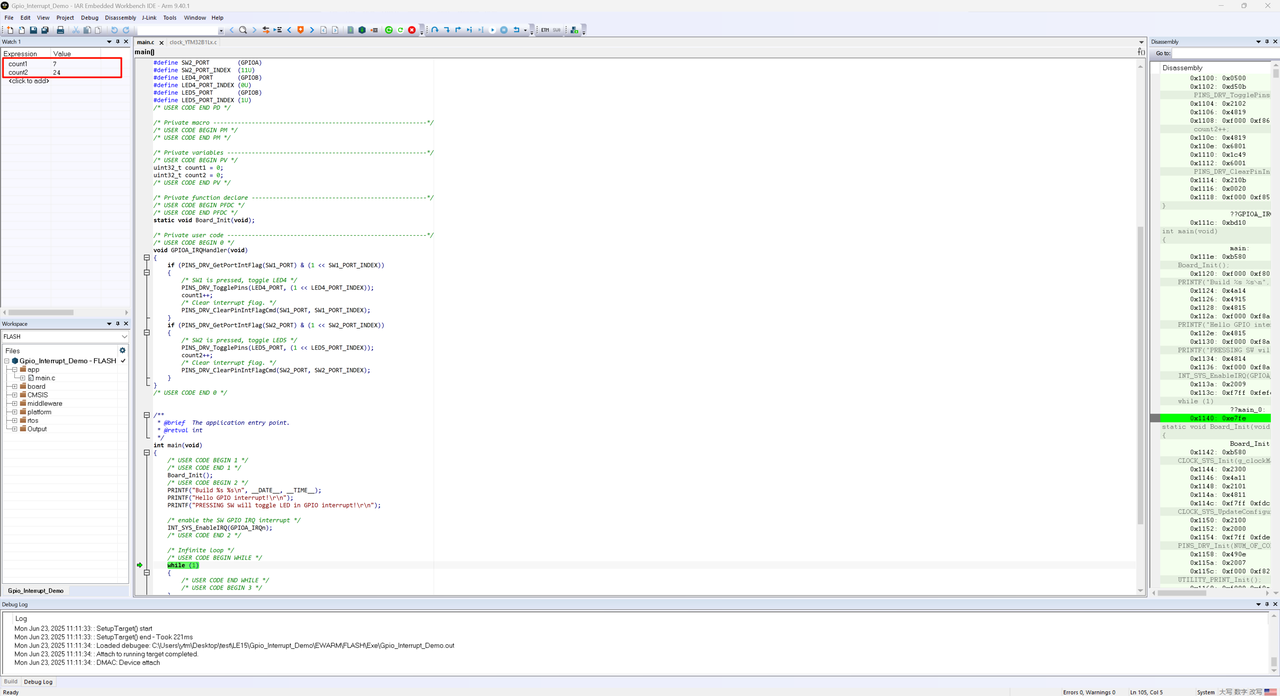Viewport: 1280px width, 696px height.
Task: Open the Project menu
Action: click(x=65, y=17)
